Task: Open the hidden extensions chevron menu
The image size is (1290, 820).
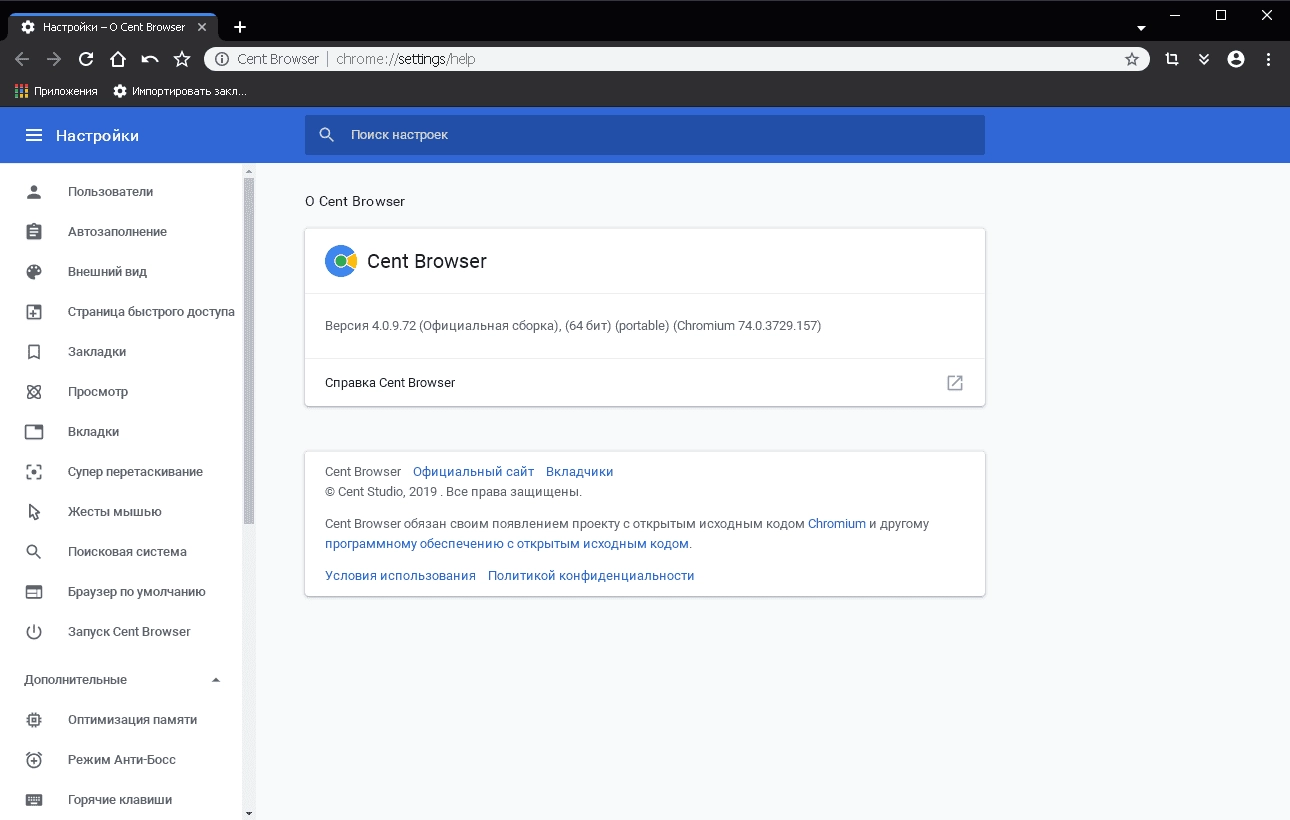Action: 1204,59
